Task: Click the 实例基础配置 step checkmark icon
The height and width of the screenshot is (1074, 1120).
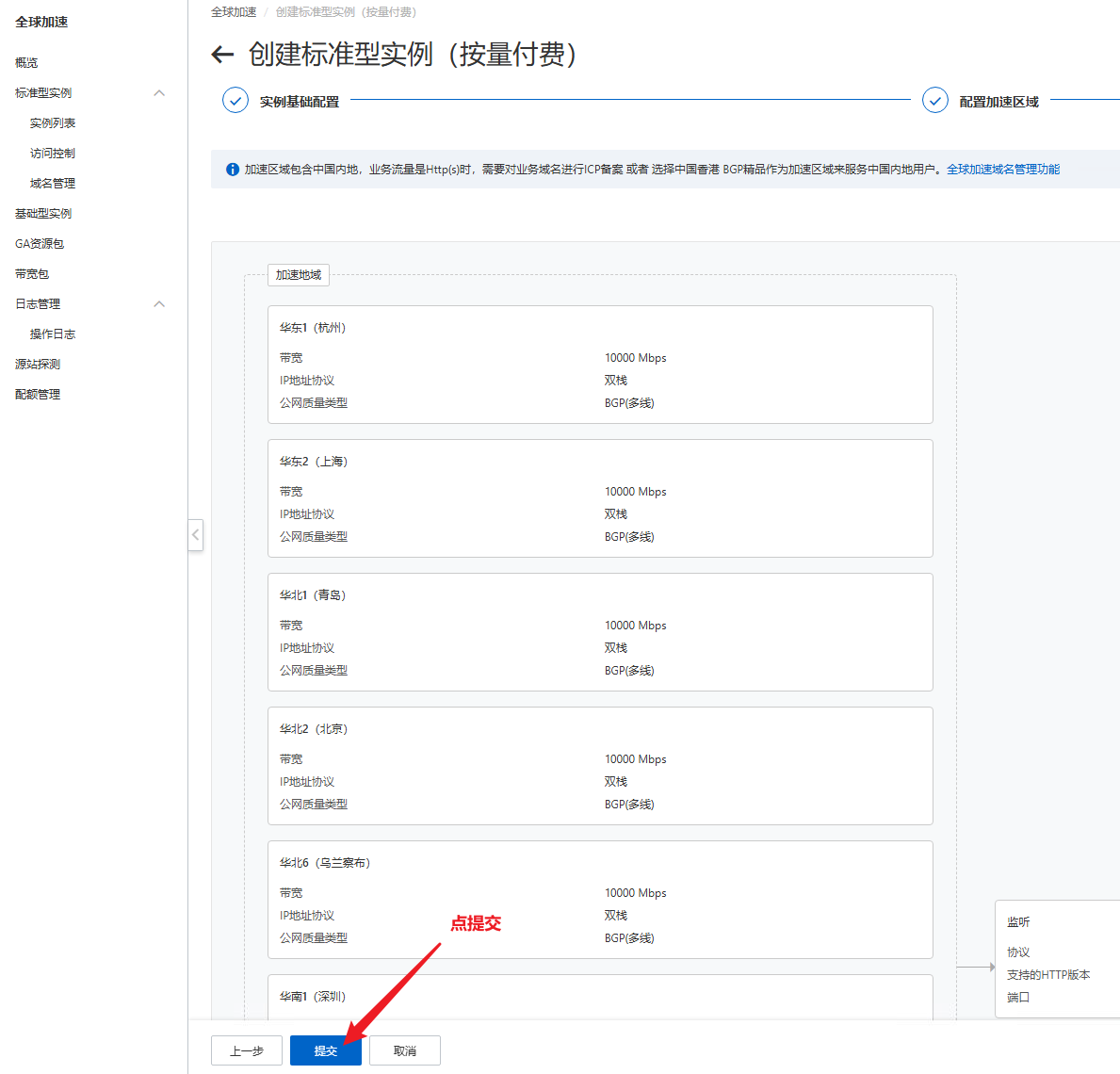Action: (x=235, y=101)
